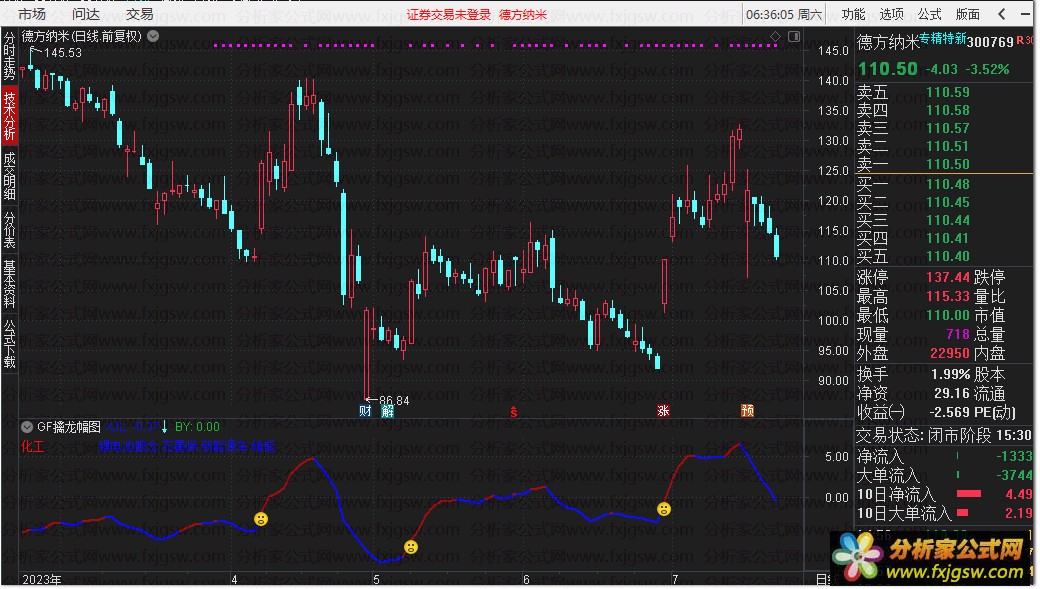
Task: Expand dropdown beside 德方纳米(日线,前复权) title
Action: 153,36
